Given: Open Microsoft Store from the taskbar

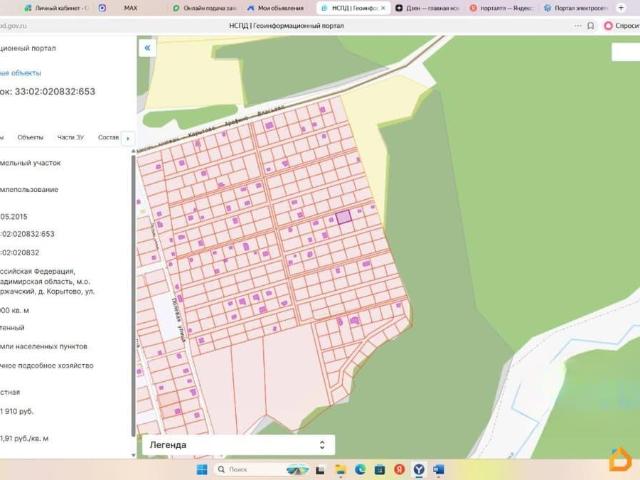Looking at the screenshot, I should (x=380, y=469).
